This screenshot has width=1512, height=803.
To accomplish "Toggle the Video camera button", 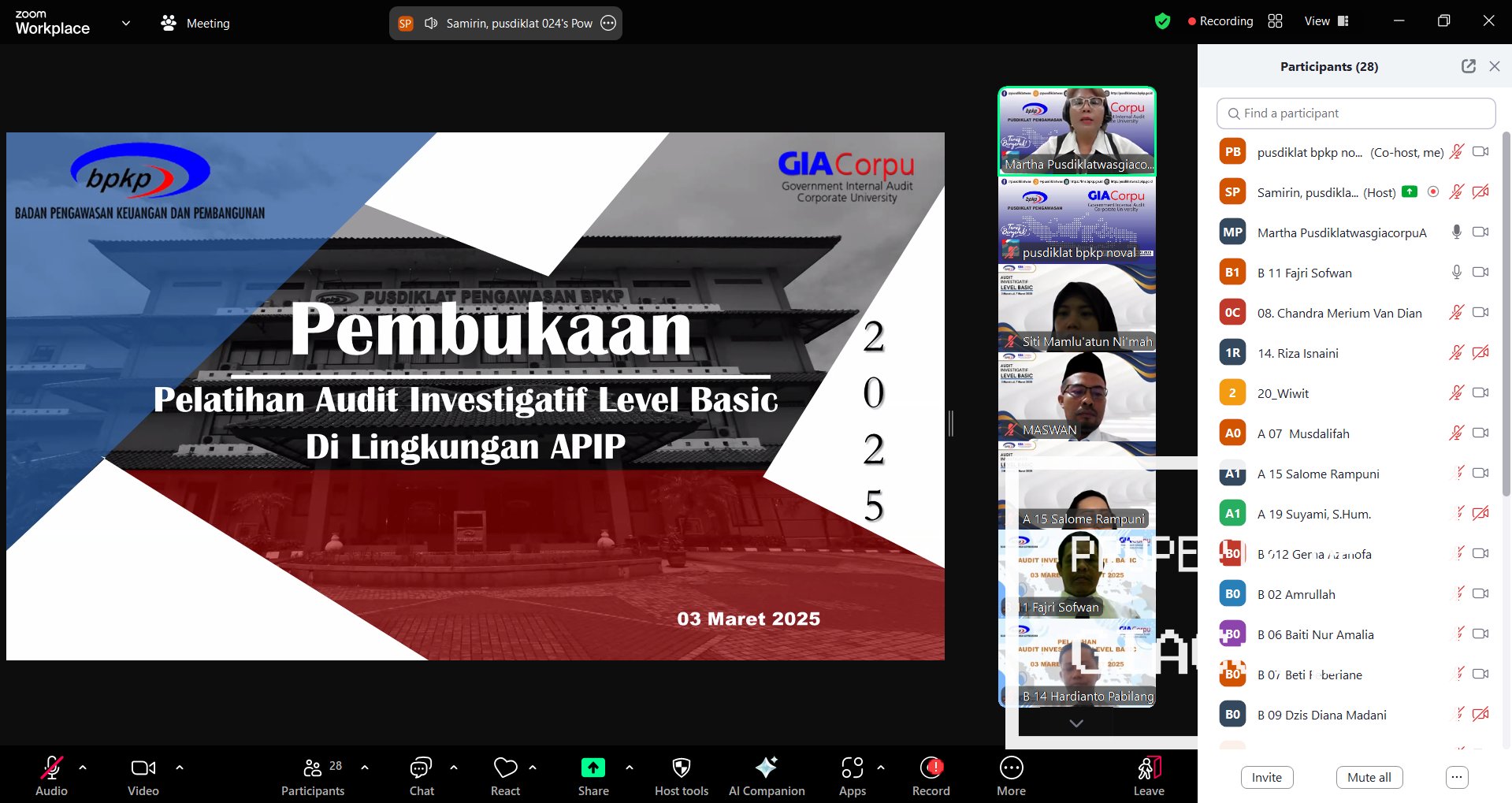I will (143, 776).
